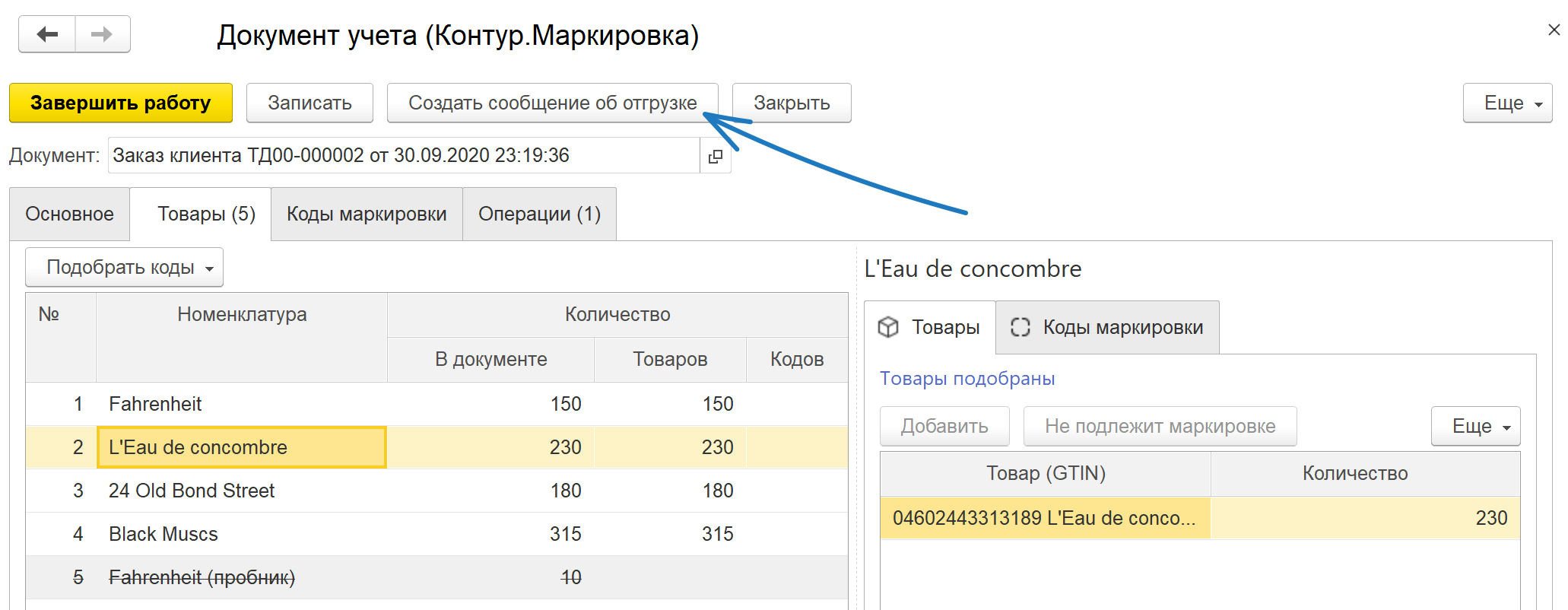
Task: Expand the Подобрать коды dropdown
Action: (x=124, y=268)
